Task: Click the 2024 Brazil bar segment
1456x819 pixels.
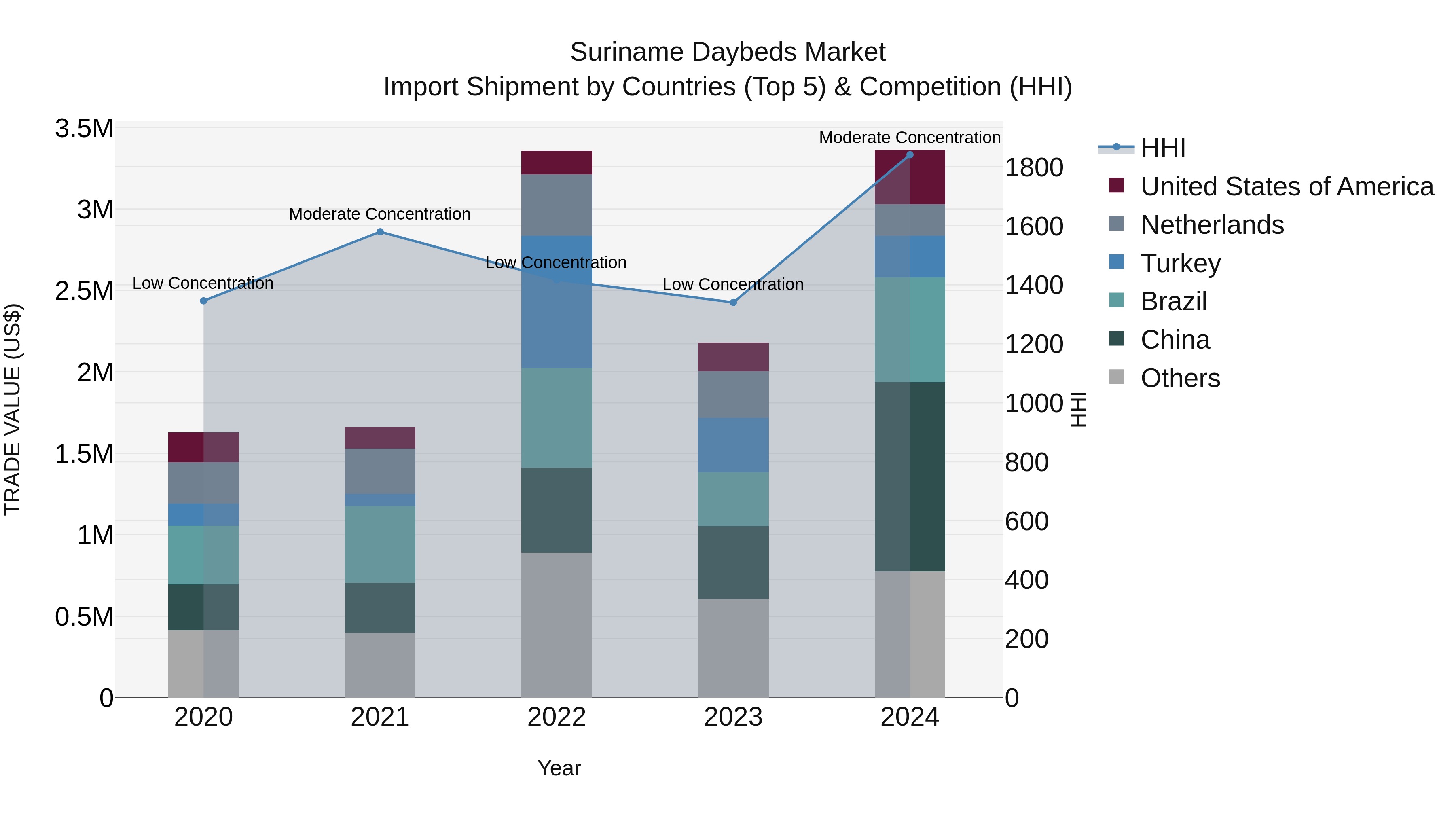Action: tap(910, 330)
